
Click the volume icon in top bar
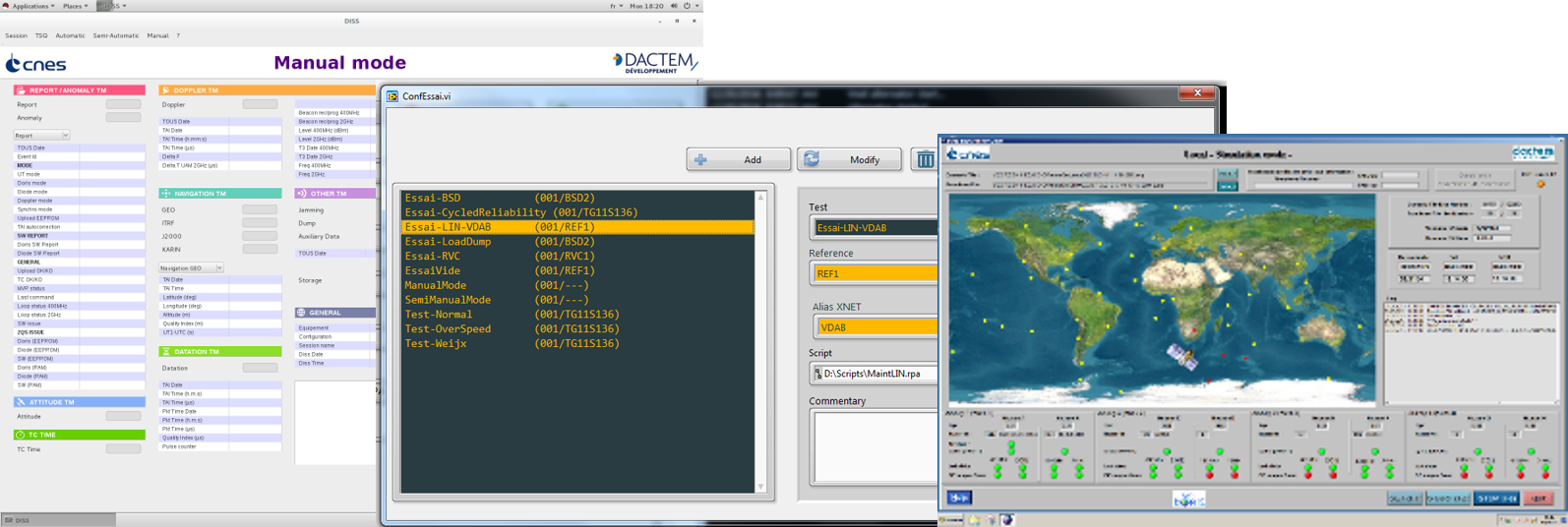pos(674,6)
